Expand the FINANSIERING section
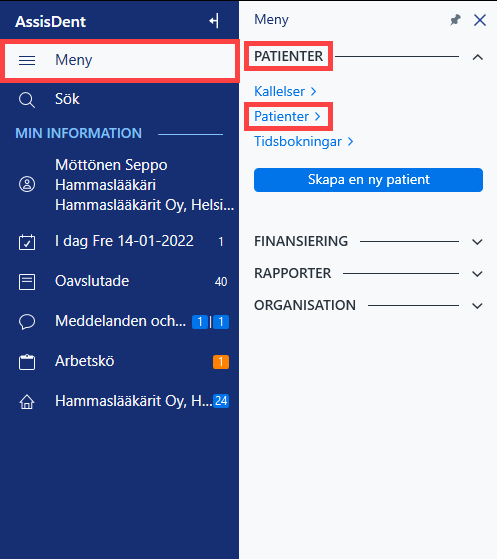Image resolution: width=497 pixels, height=559 pixels. (x=477, y=242)
